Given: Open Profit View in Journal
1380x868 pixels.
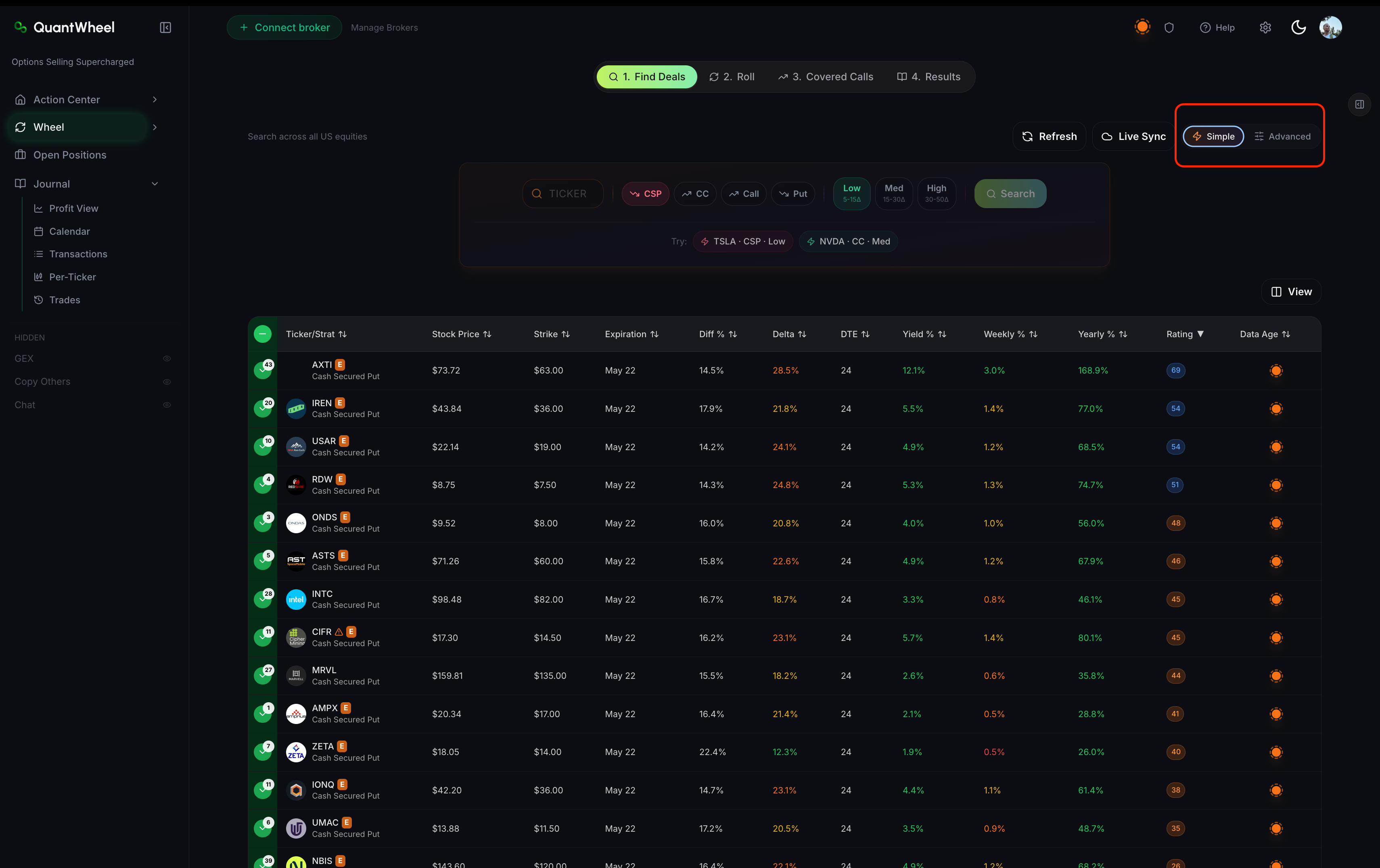Looking at the screenshot, I should coord(73,209).
